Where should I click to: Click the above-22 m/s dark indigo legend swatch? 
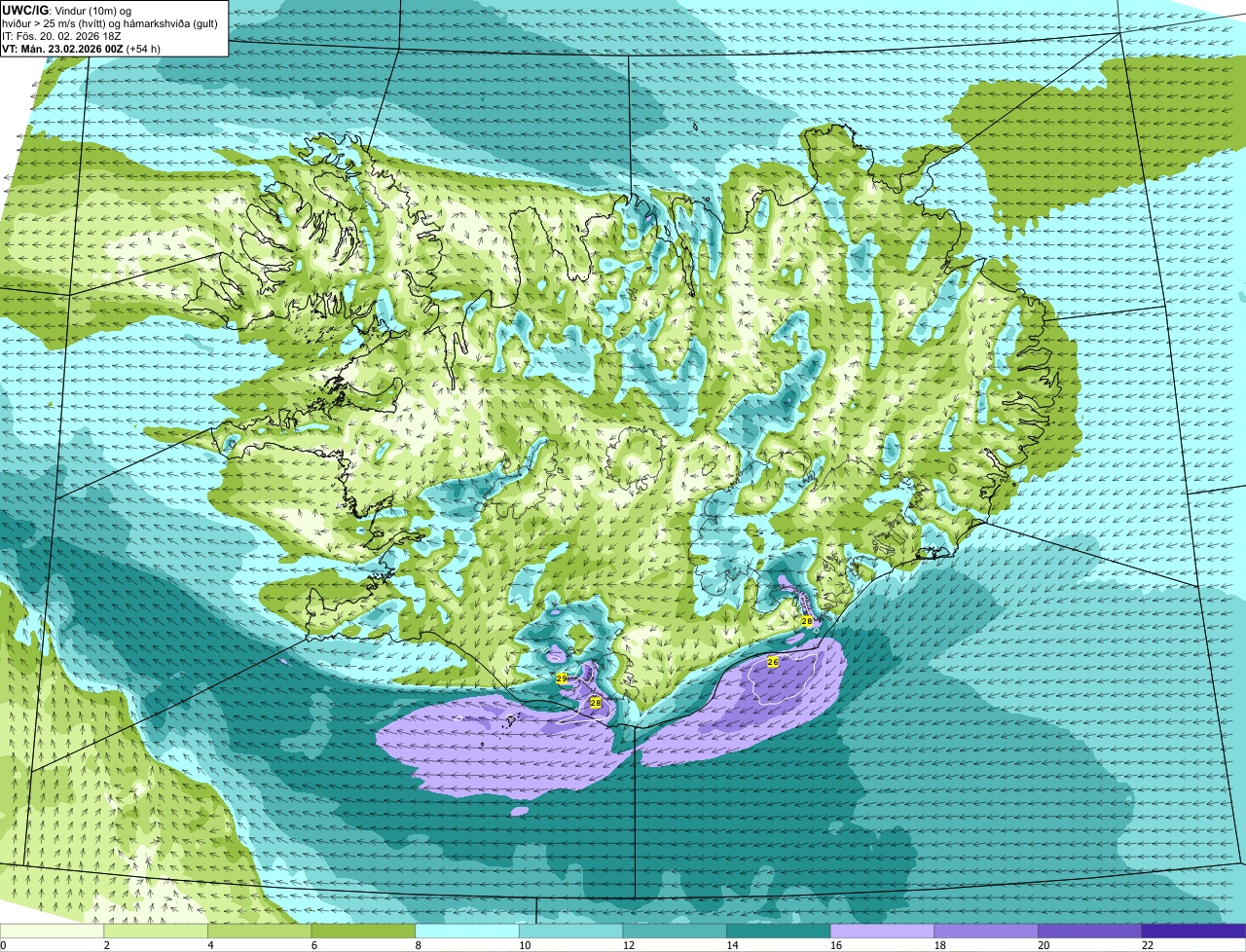pyautogui.click(x=1193, y=932)
